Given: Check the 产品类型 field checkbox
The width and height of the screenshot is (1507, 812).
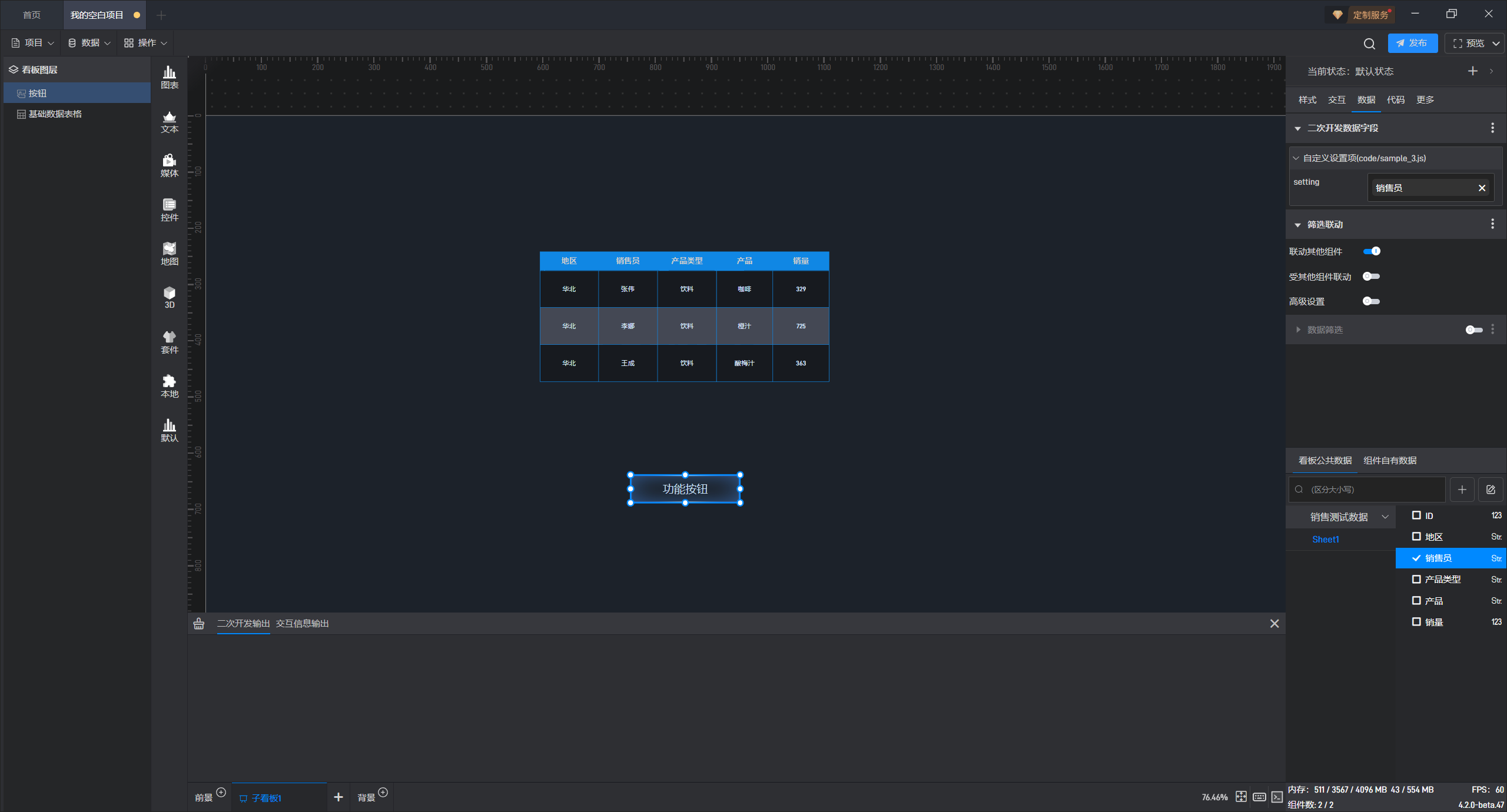Looking at the screenshot, I should pyautogui.click(x=1416, y=580).
